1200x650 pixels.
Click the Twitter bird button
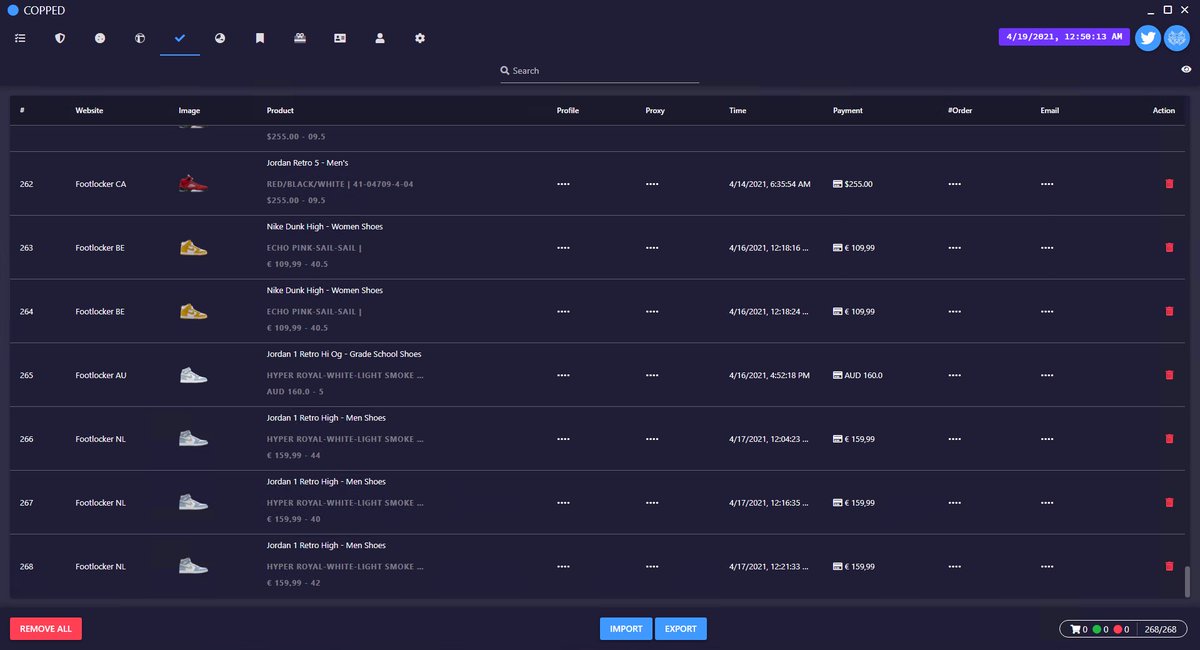click(x=1148, y=38)
